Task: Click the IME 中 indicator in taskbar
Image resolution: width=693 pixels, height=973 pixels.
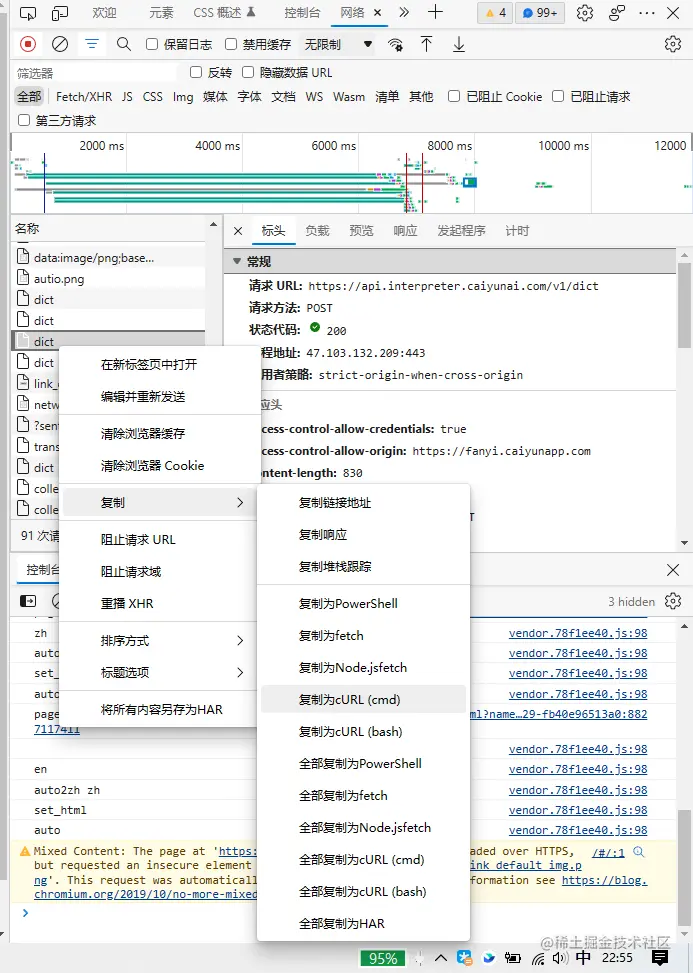Action: [x=583, y=957]
